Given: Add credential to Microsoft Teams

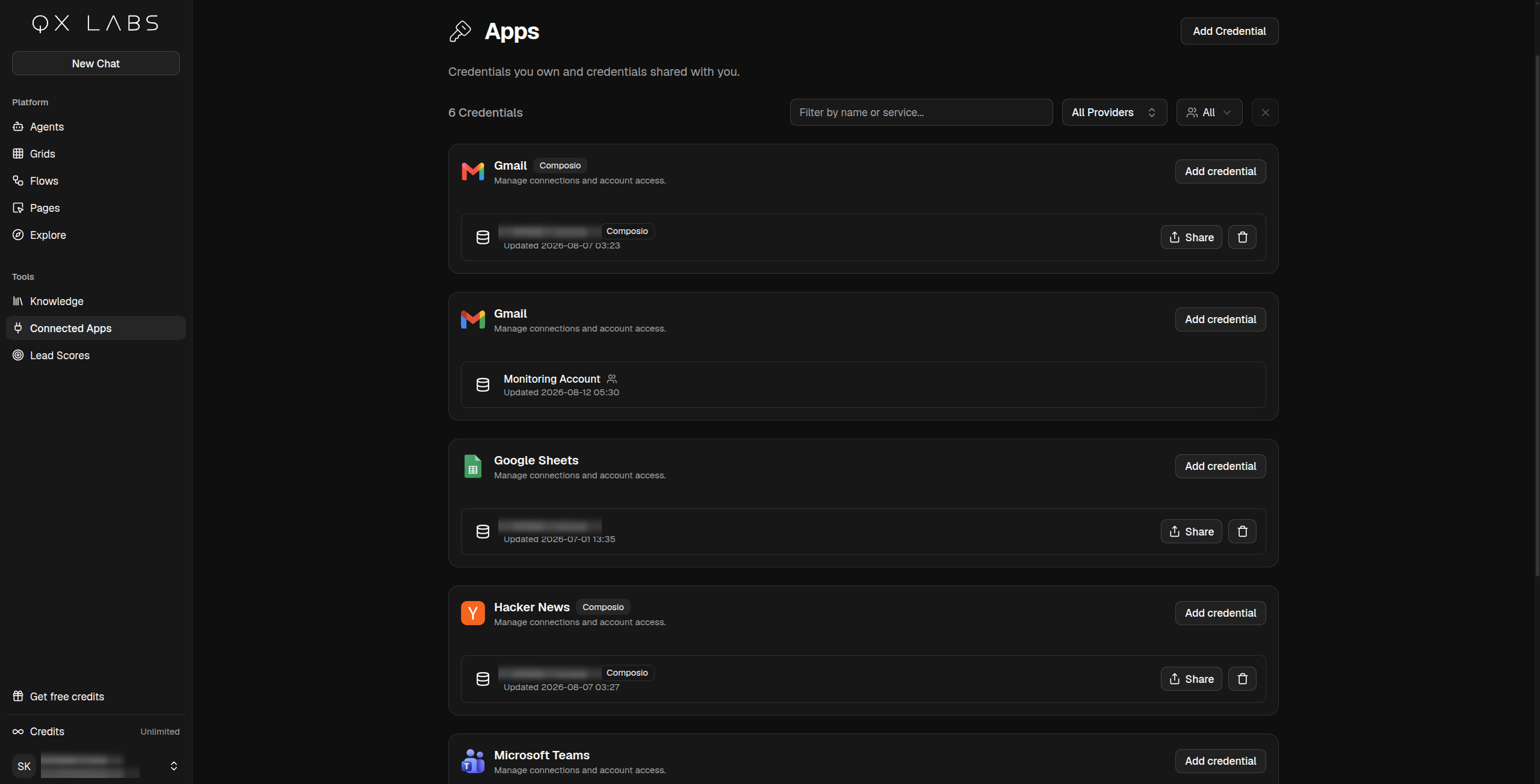Looking at the screenshot, I should click(1220, 761).
